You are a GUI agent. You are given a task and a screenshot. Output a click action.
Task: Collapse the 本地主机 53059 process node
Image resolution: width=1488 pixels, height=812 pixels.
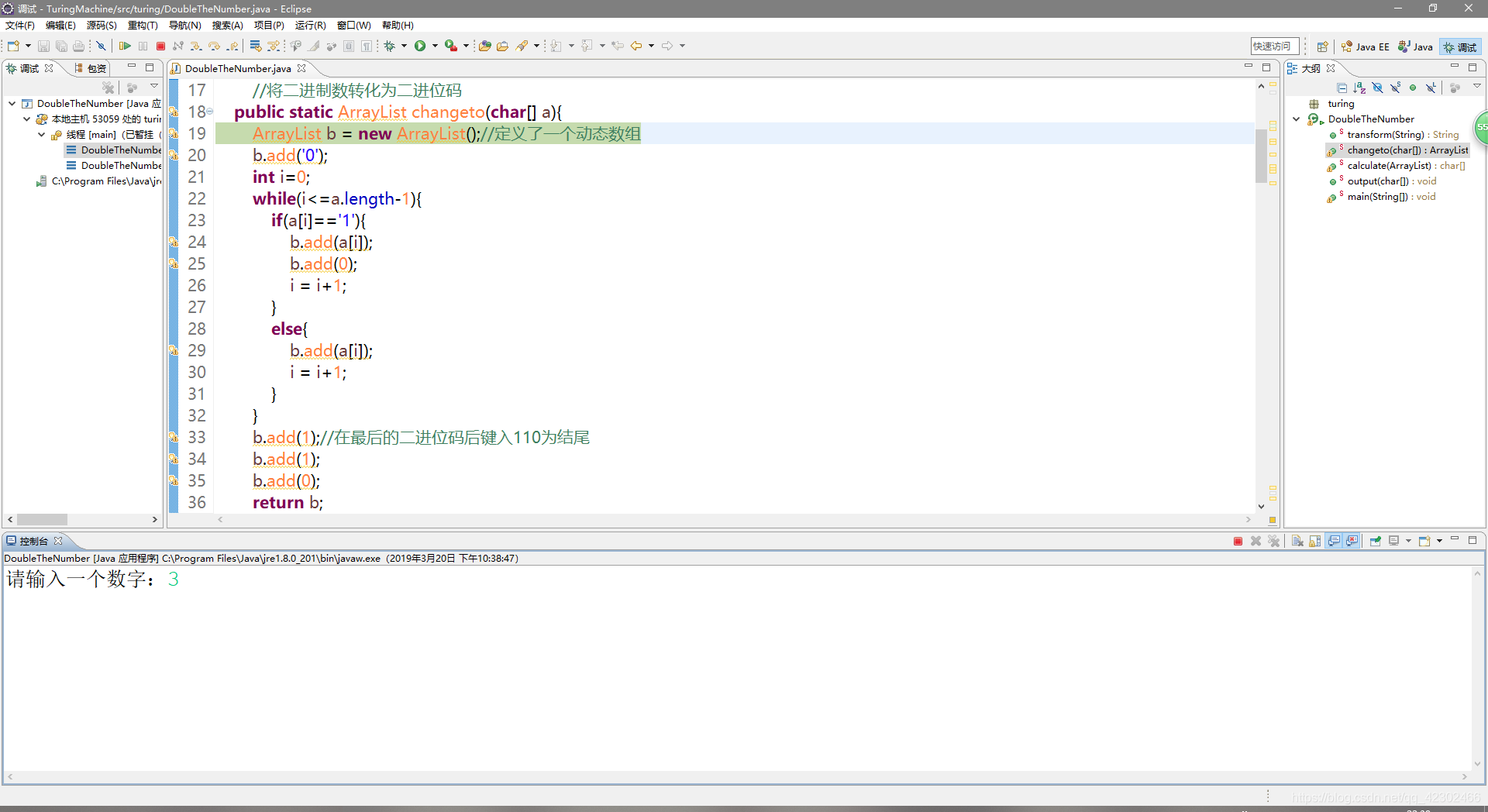tap(27, 119)
